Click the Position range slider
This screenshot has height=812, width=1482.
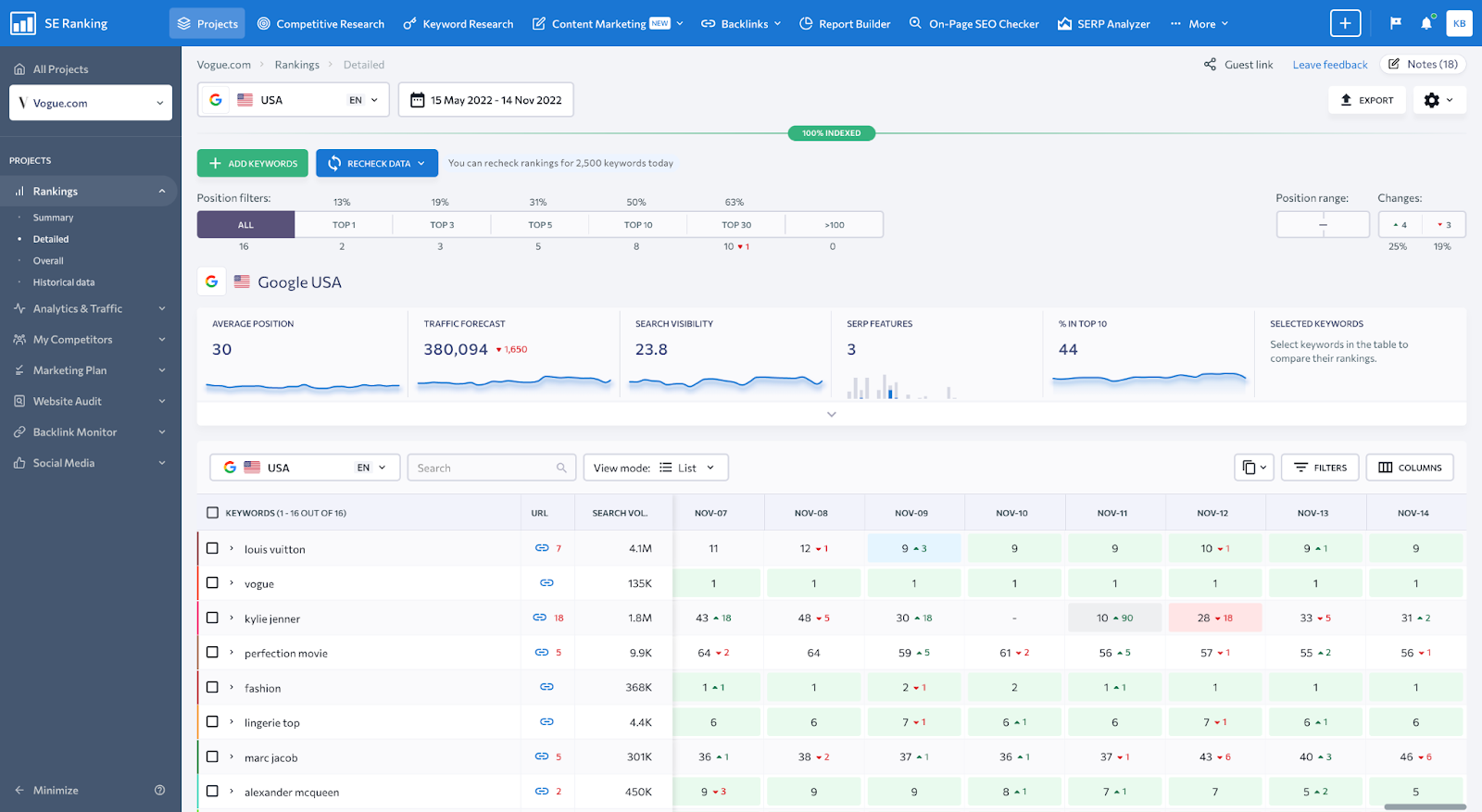(1322, 225)
